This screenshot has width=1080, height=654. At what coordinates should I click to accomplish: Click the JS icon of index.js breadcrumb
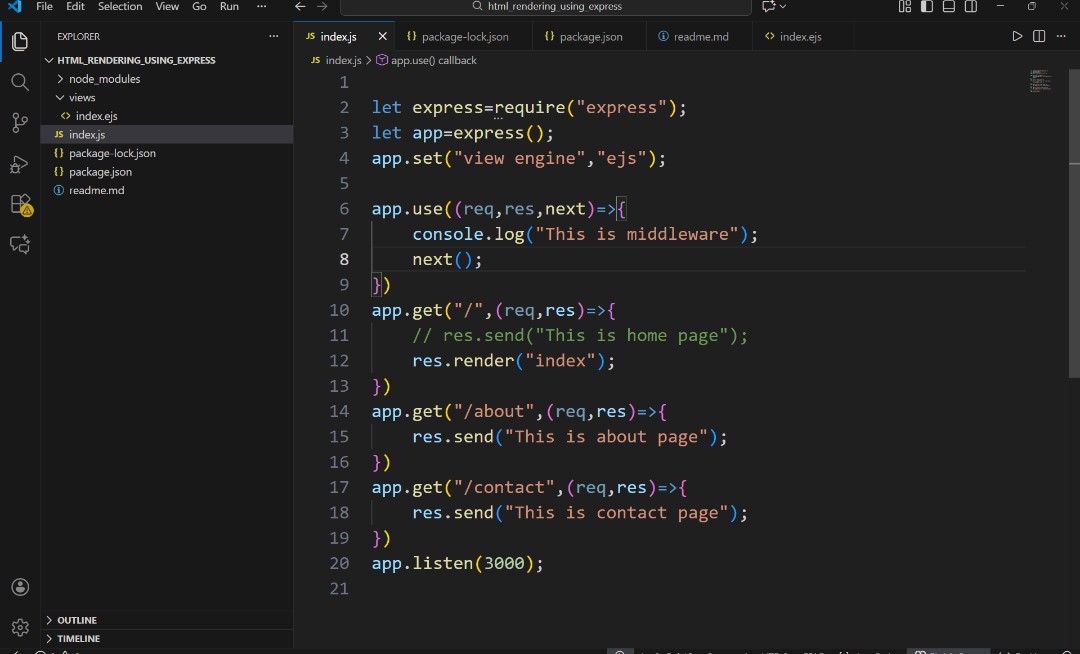coord(315,61)
